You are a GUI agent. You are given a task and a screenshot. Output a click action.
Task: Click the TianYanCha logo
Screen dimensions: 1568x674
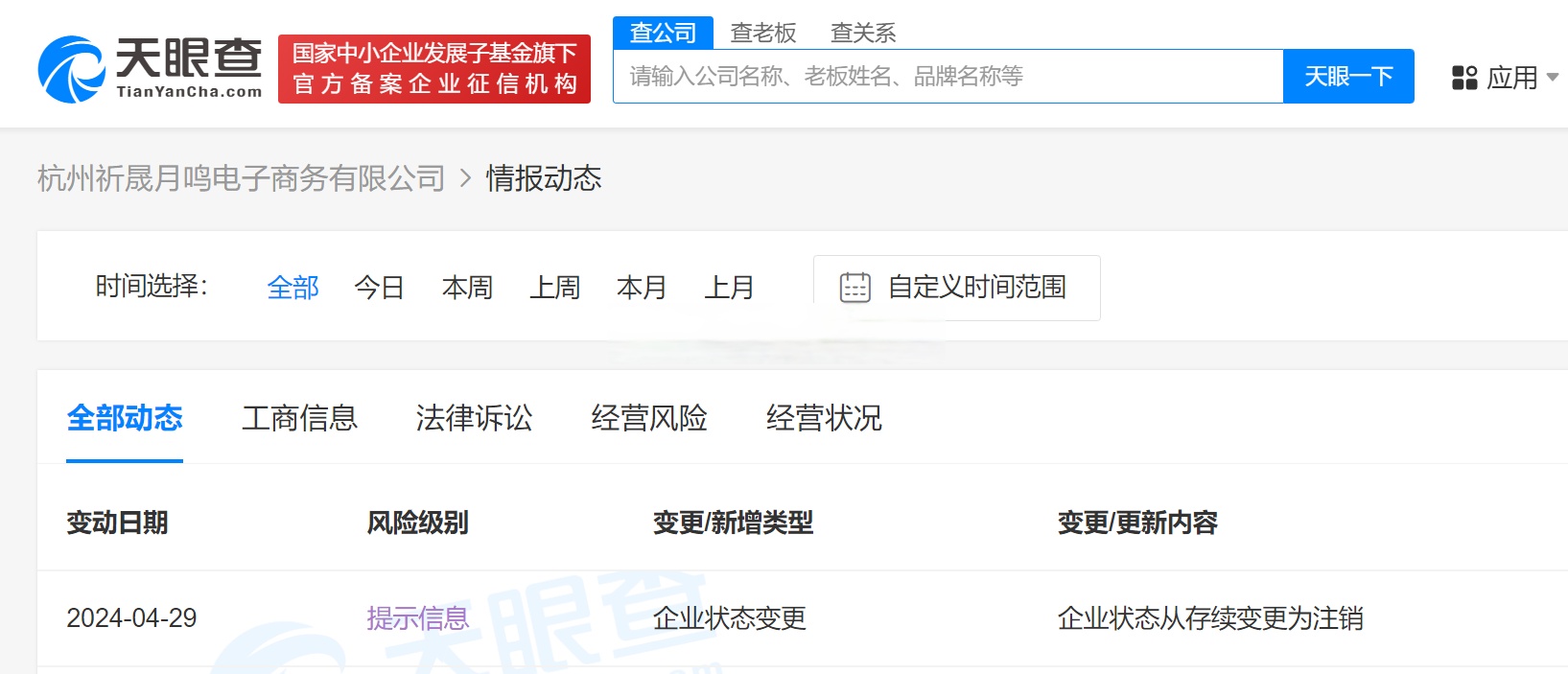[x=151, y=69]
